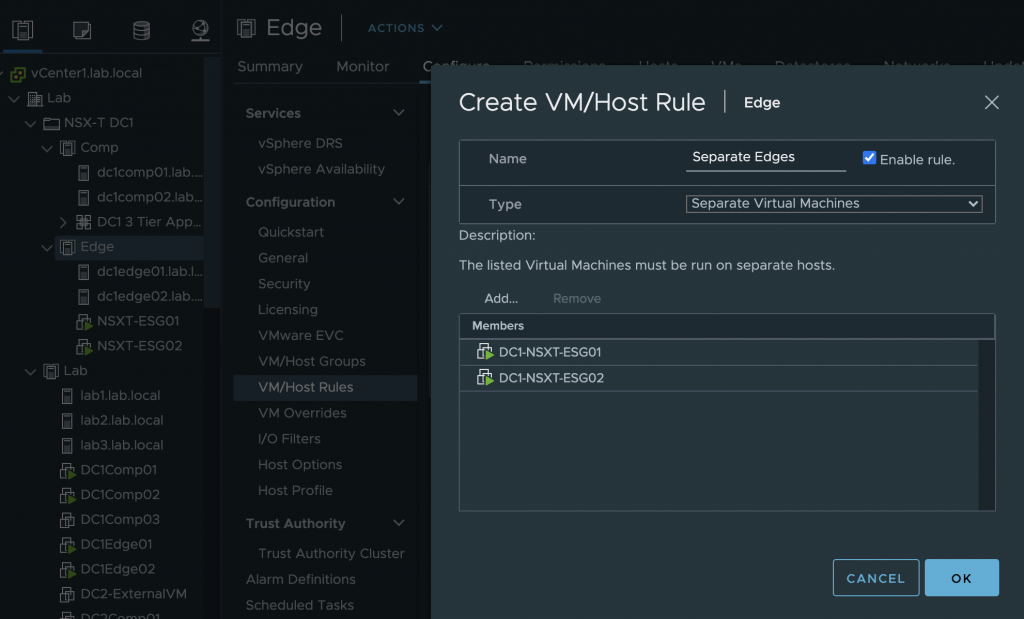
Task: Click the DC1Comp01 VM icon
Action: [x=68, y=471]
